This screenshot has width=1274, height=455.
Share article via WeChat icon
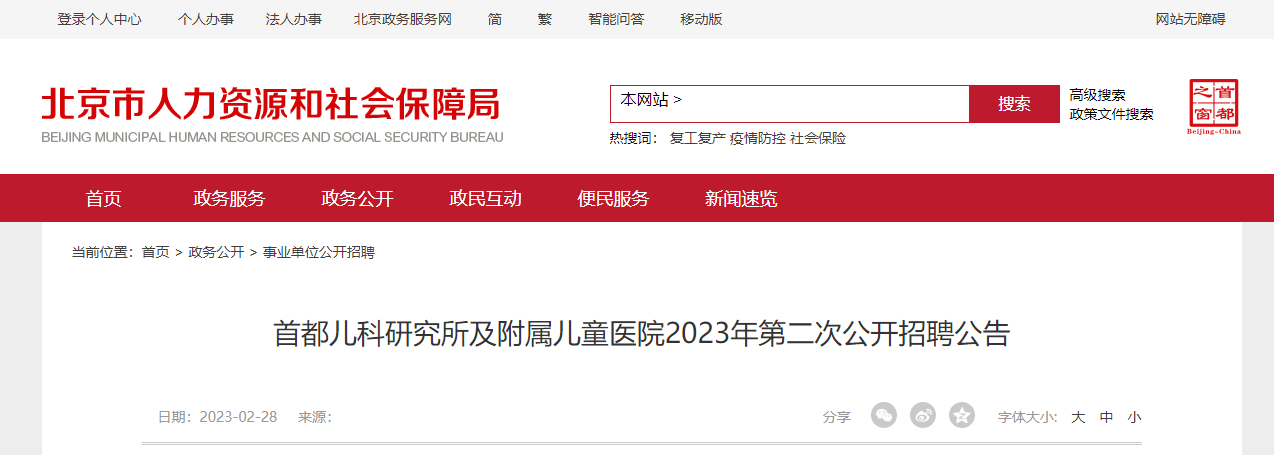point(884,415)
